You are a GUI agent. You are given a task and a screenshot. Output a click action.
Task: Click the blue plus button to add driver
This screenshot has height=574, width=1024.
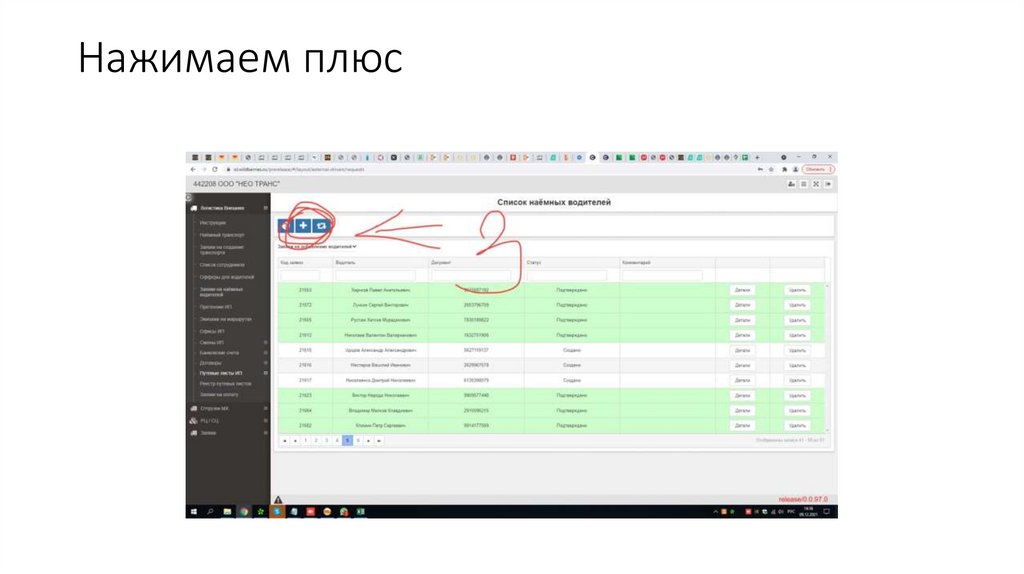tap(303, 225)
